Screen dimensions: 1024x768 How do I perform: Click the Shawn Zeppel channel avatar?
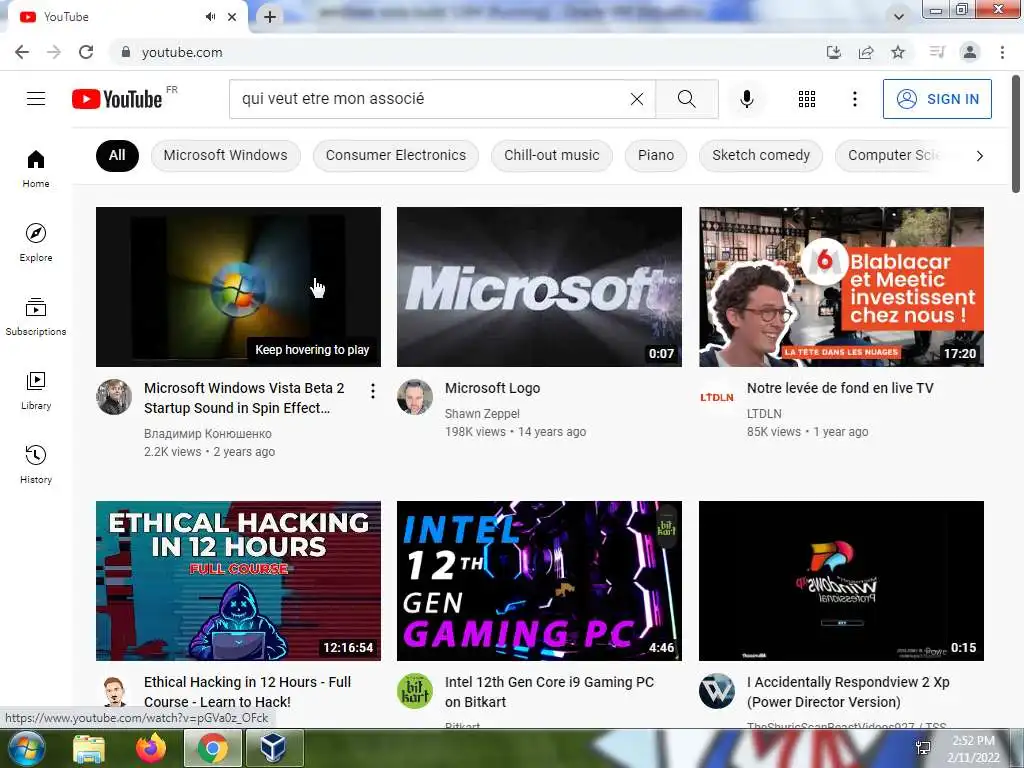(415, 396)
